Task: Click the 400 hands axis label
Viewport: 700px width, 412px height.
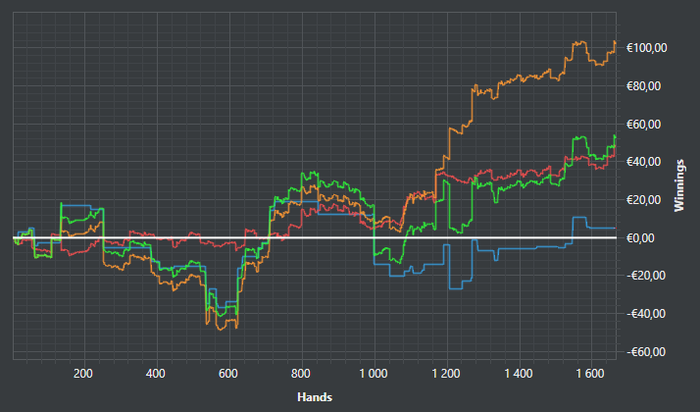Action: pos(156,373)
